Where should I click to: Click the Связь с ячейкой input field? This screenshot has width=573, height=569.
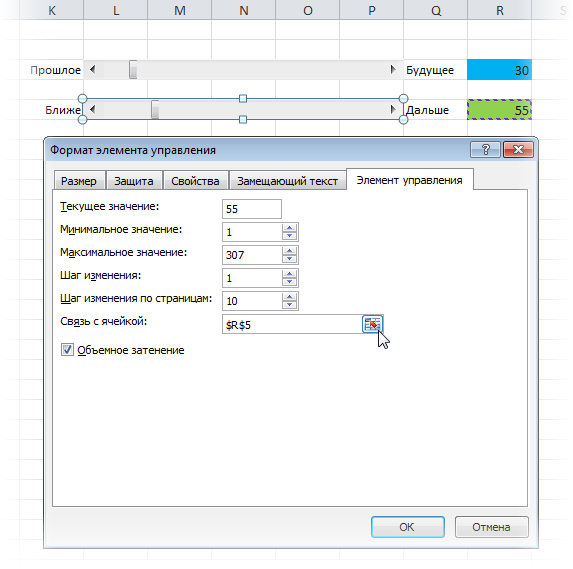click(292, 324)
